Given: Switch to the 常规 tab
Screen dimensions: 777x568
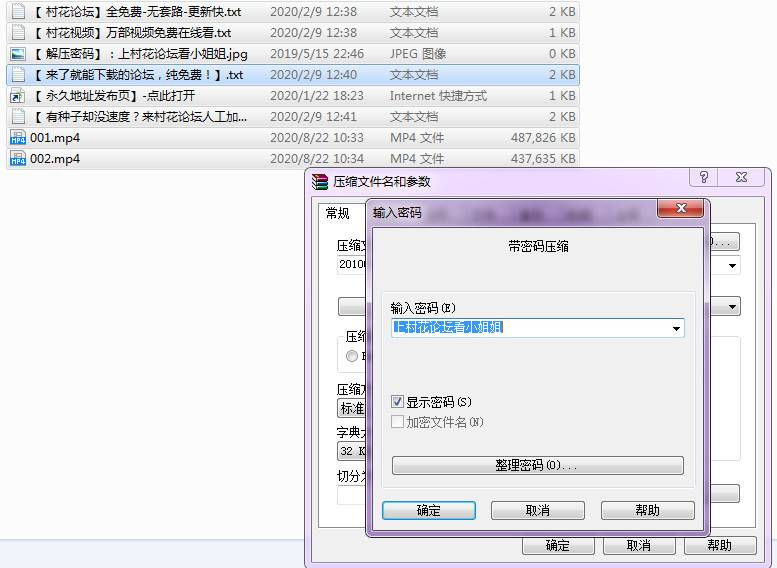Looking at the screenshot, I should click(337, 213).
